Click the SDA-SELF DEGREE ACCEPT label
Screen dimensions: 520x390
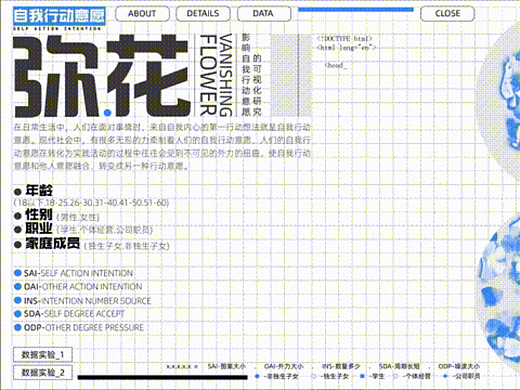coord(74,314)
